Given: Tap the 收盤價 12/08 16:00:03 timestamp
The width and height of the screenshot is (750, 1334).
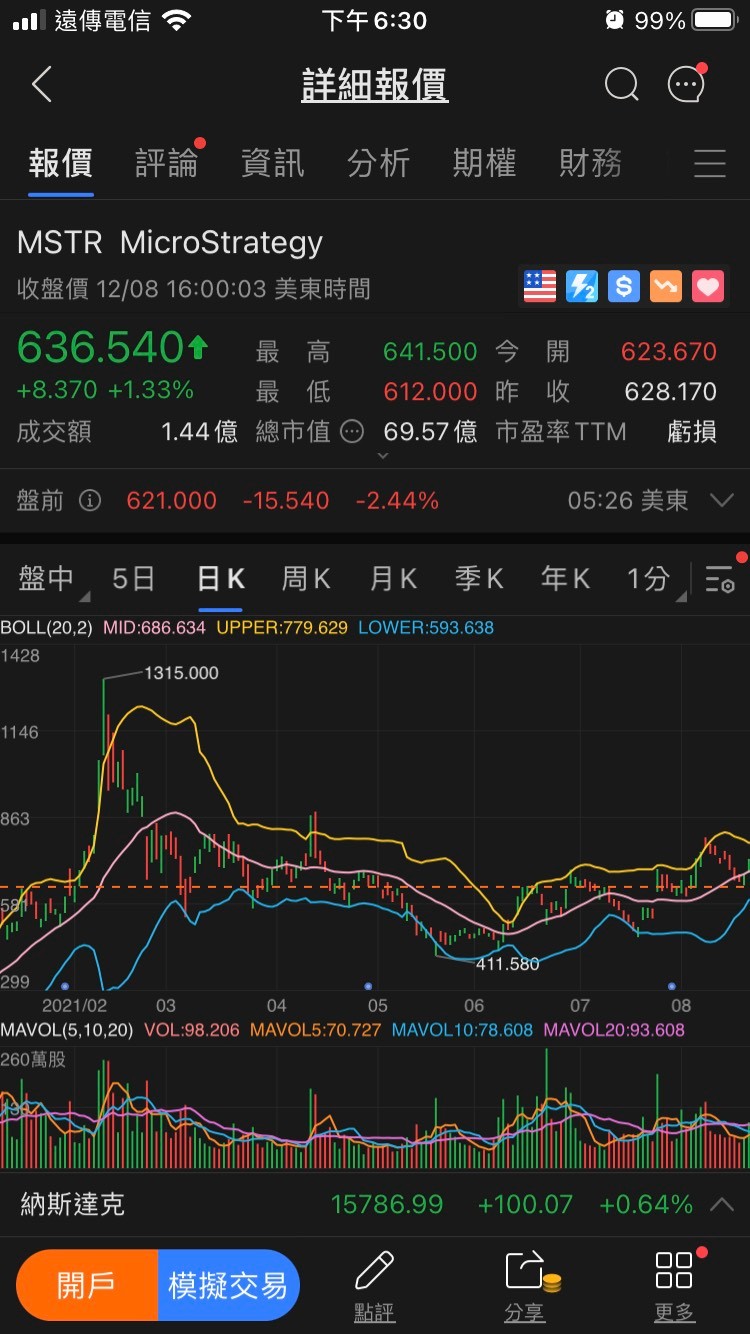Looking at the screenshot, I should click(x=194, y=289).
